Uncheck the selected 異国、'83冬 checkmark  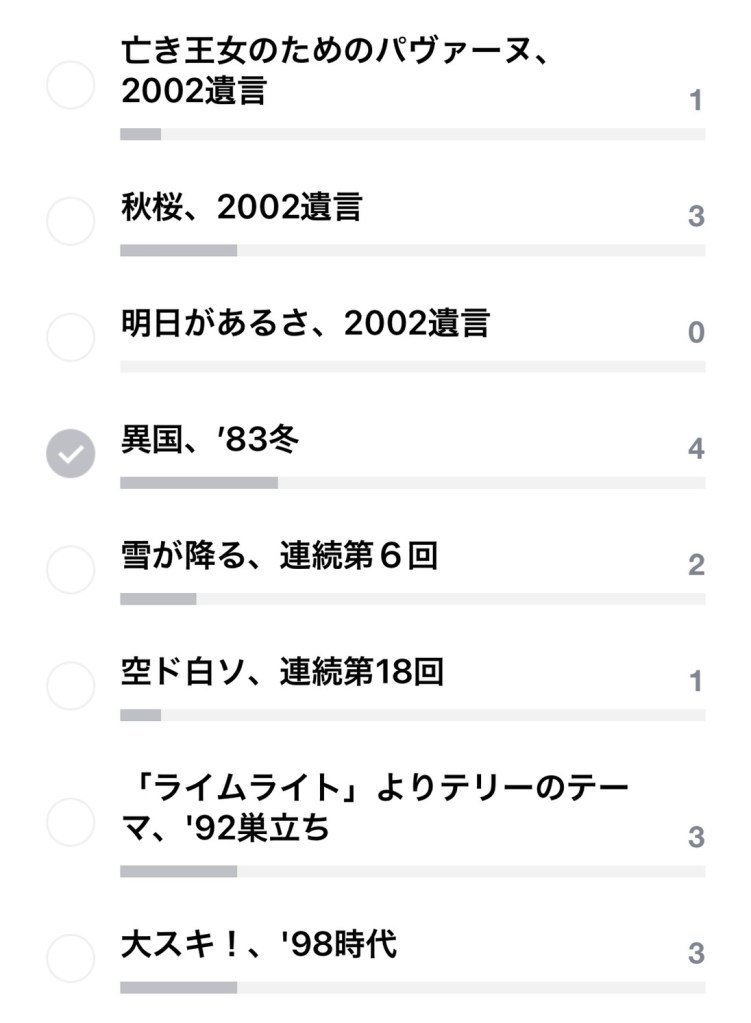tap(71, 455)
